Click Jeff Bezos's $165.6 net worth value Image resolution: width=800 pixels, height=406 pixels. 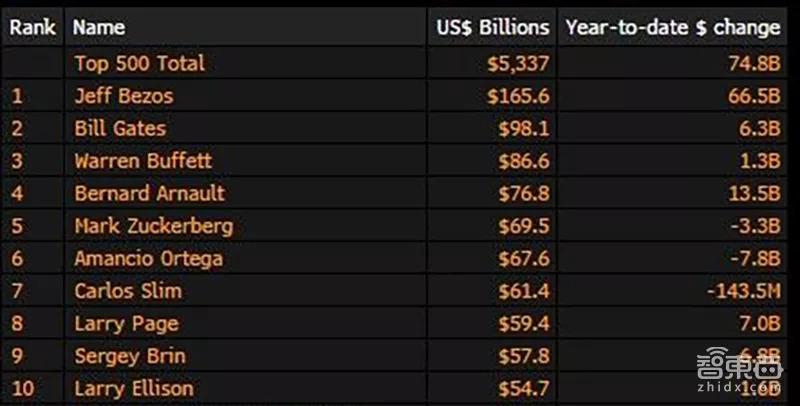518,96
